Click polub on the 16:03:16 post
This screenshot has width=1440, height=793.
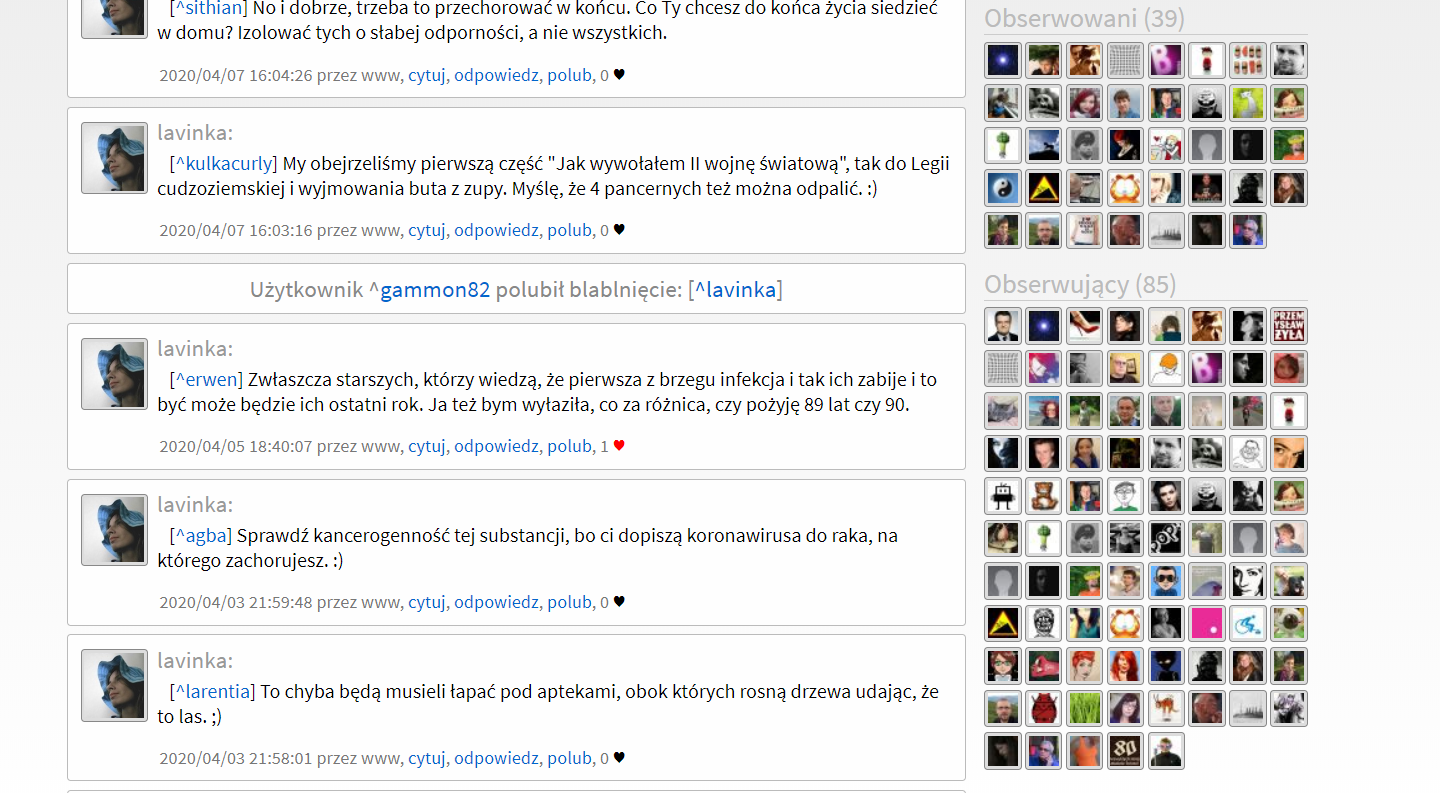(x=569, y=231)
